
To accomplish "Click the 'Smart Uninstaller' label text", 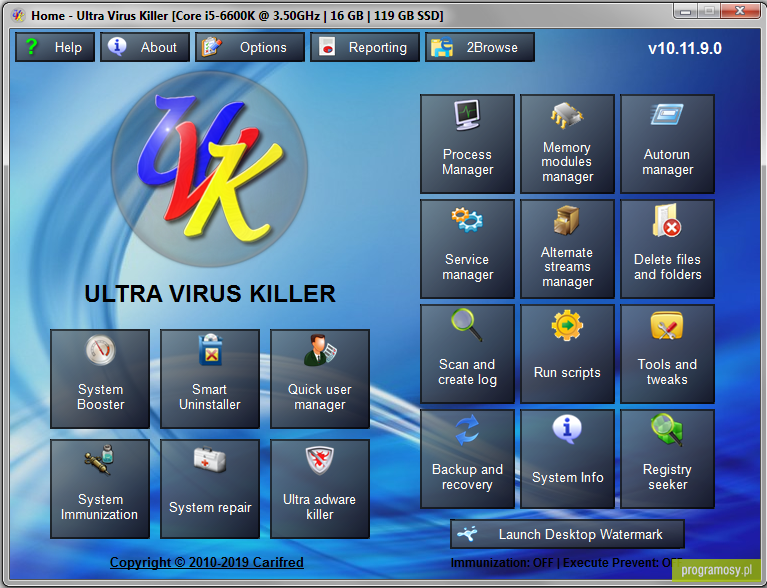I will pos(210,397).
